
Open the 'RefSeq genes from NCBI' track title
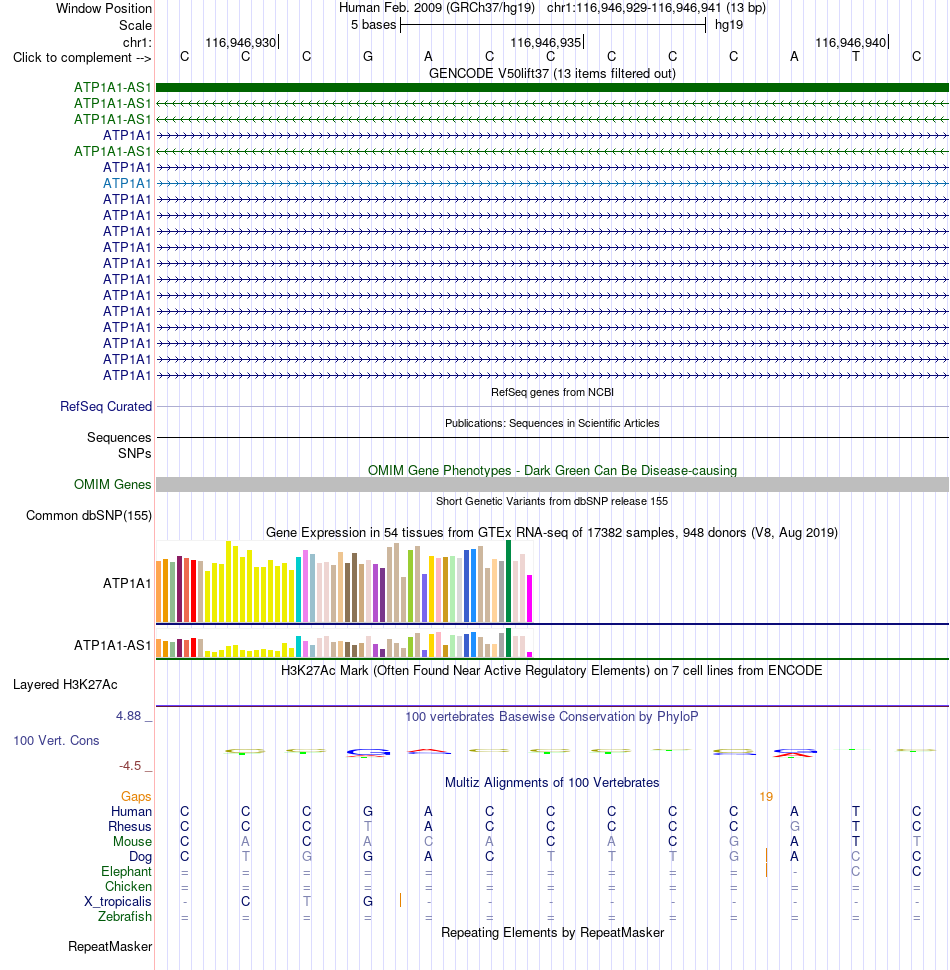point(552,392)
